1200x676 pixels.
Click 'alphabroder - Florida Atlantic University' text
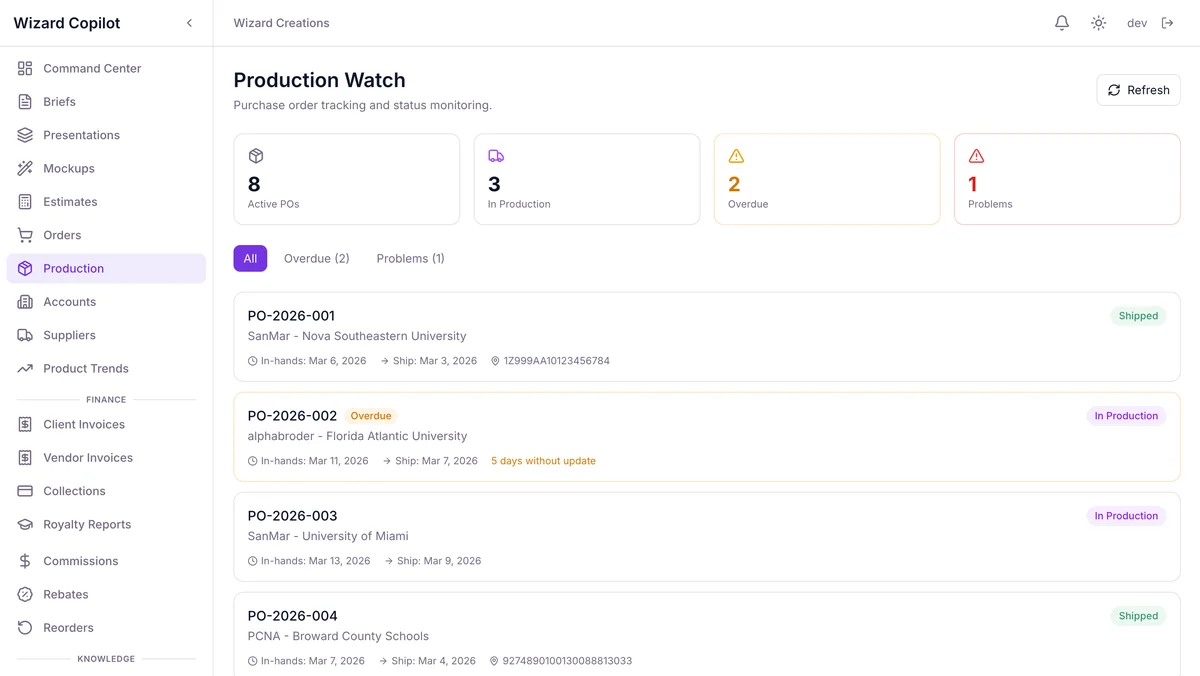pos(357,436)
